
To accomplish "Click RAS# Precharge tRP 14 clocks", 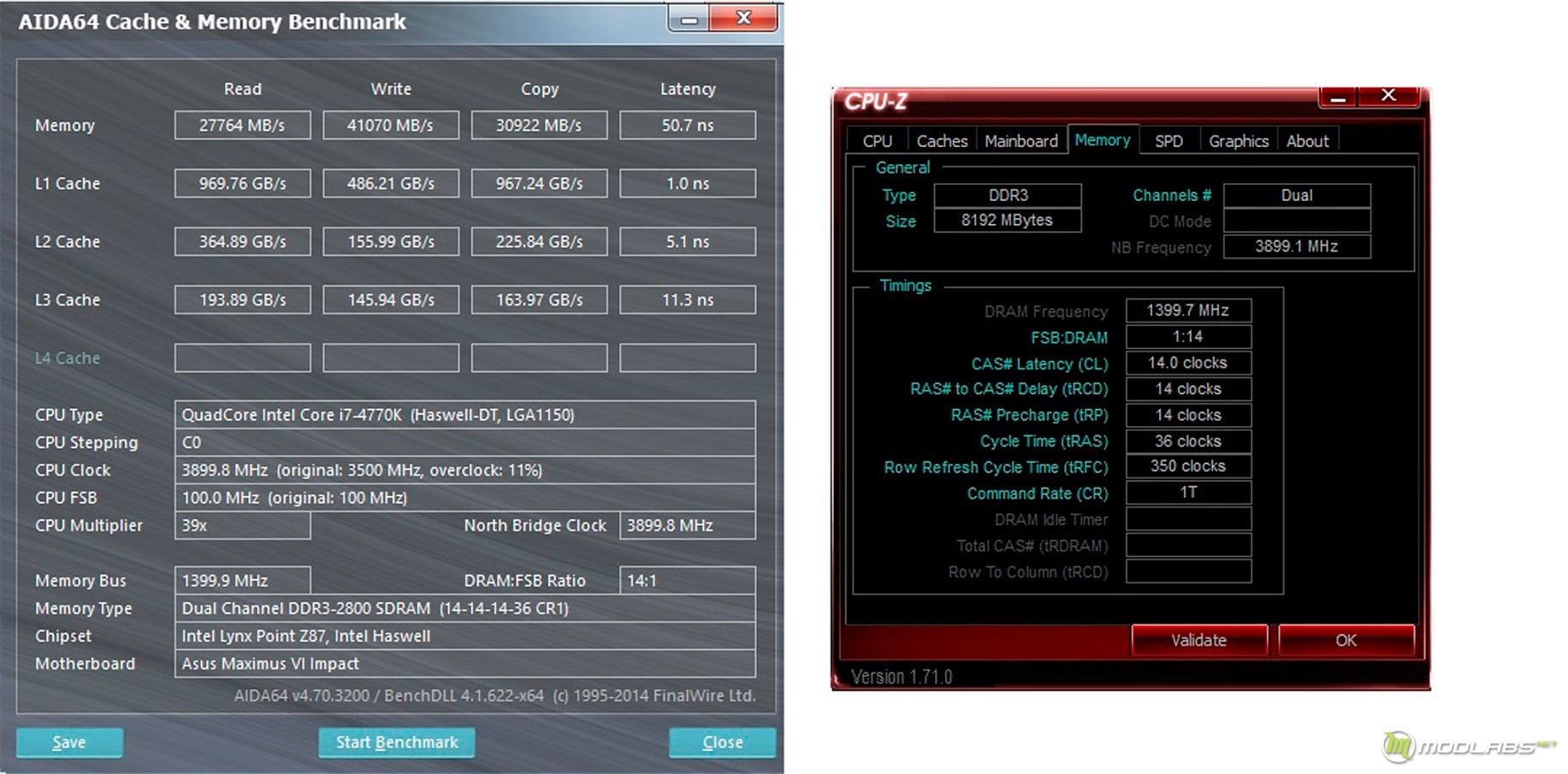I will (1188, 415).
